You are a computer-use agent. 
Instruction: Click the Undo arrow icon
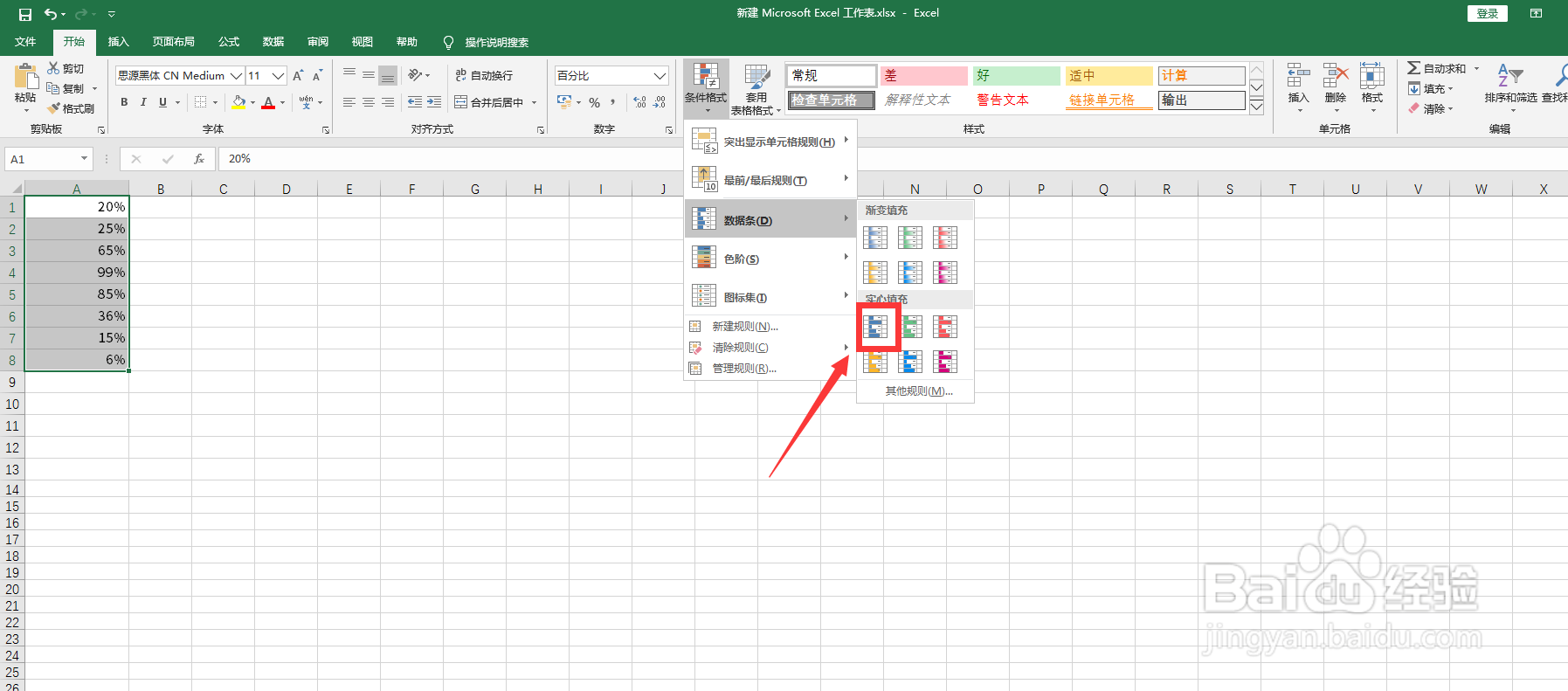51,14
